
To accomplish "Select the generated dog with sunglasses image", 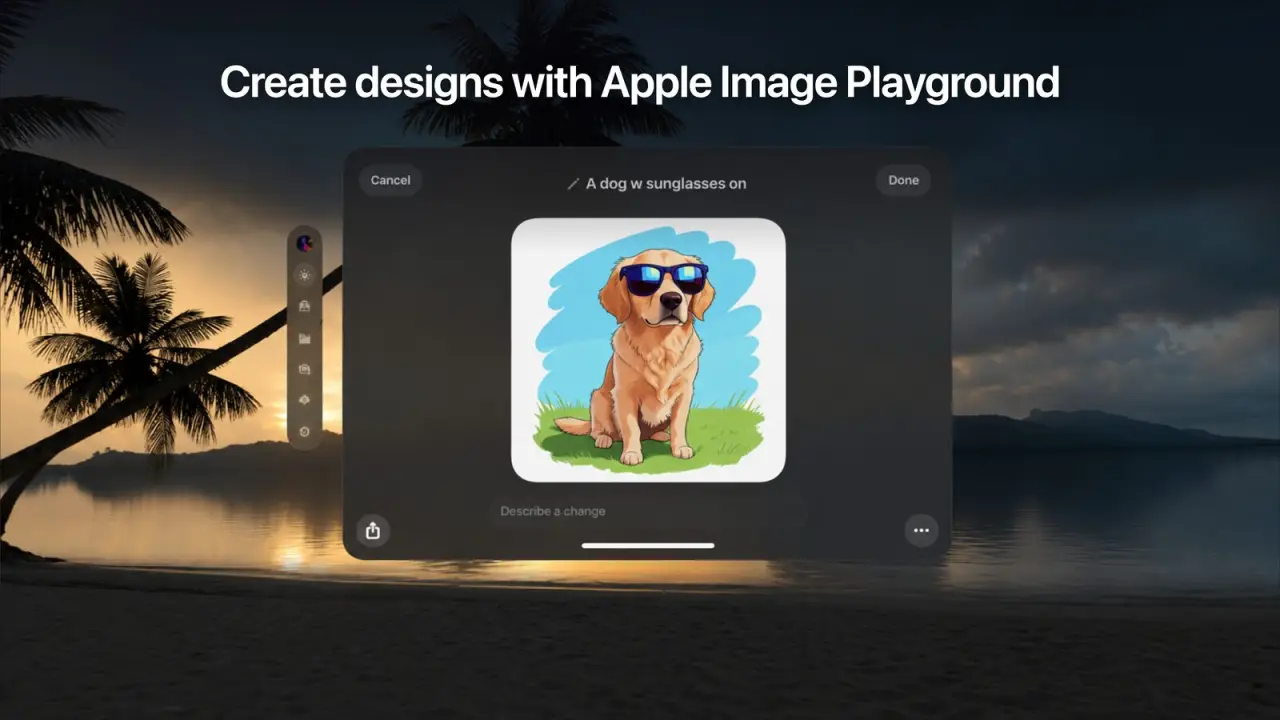I will pyautogui.click(x=648, y=349).
